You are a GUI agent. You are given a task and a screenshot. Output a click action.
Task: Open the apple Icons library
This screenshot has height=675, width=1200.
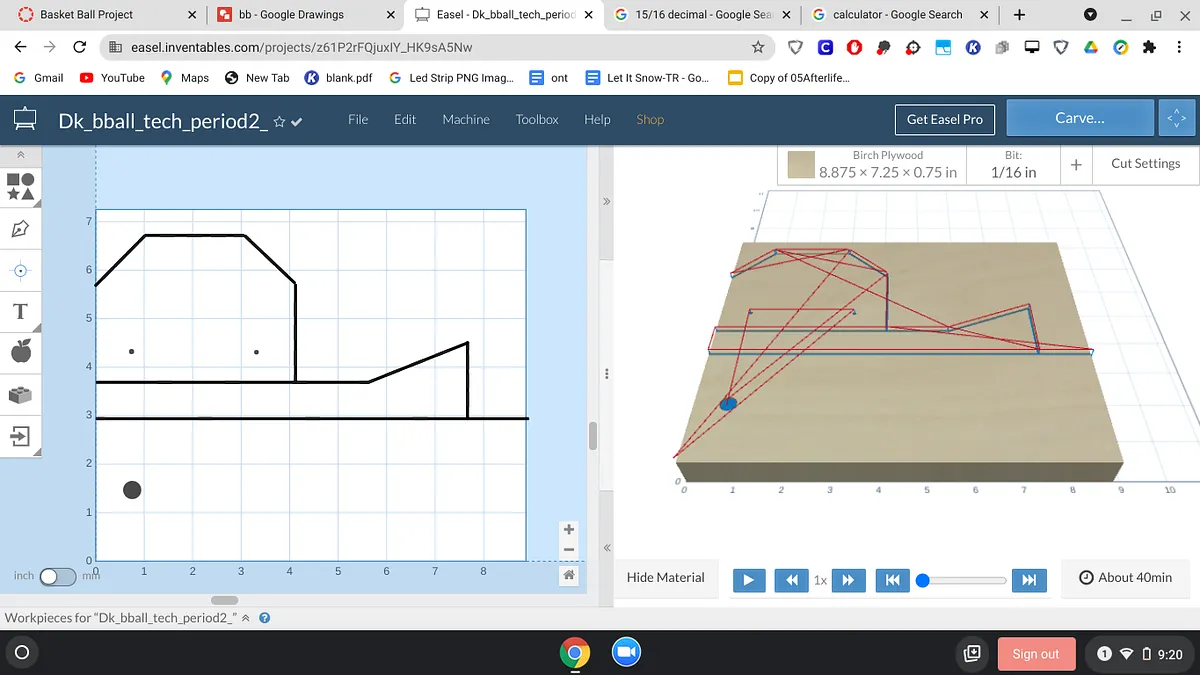click(x=20, y=351)
